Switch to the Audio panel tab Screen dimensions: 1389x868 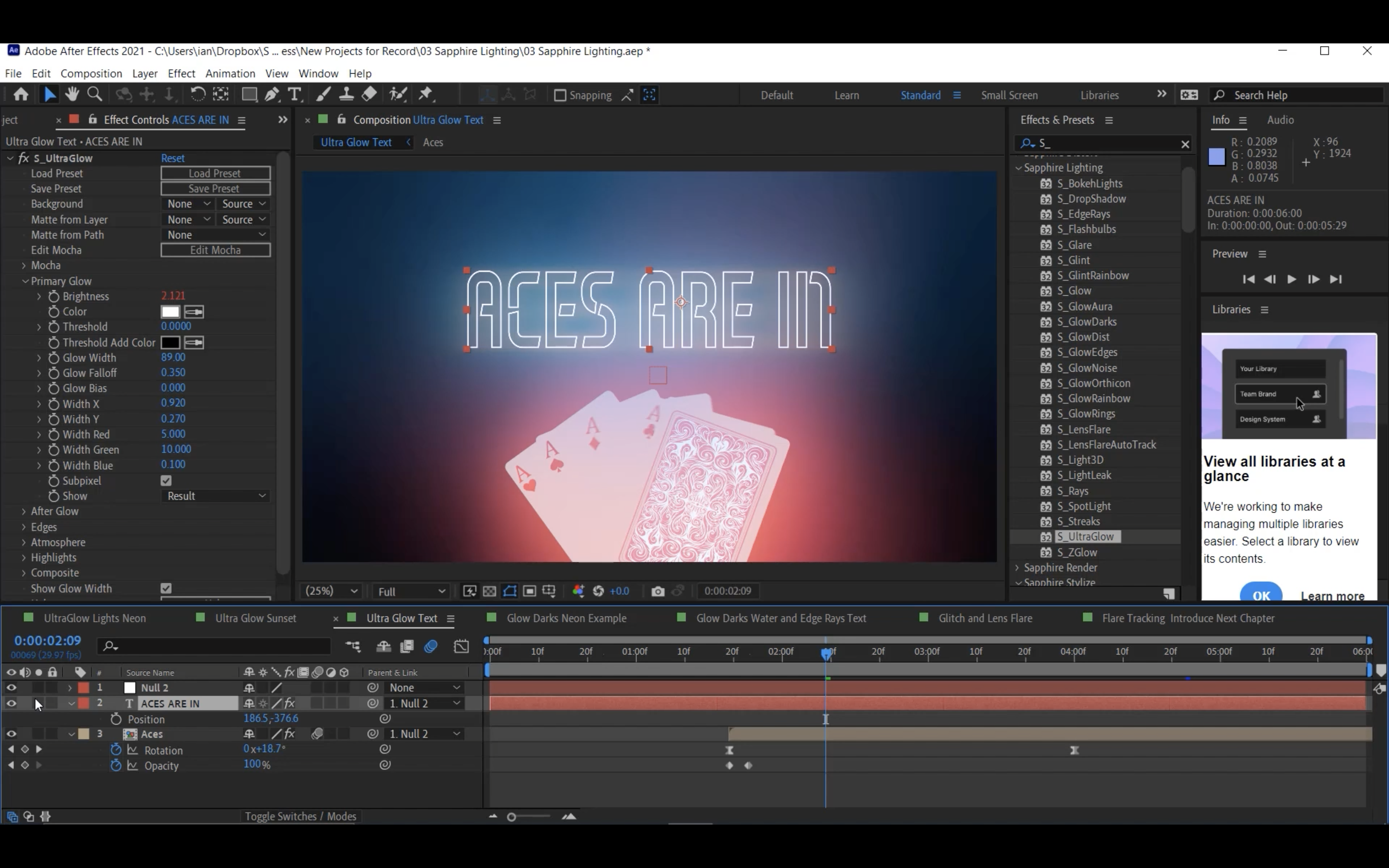tap(1280, 120)
